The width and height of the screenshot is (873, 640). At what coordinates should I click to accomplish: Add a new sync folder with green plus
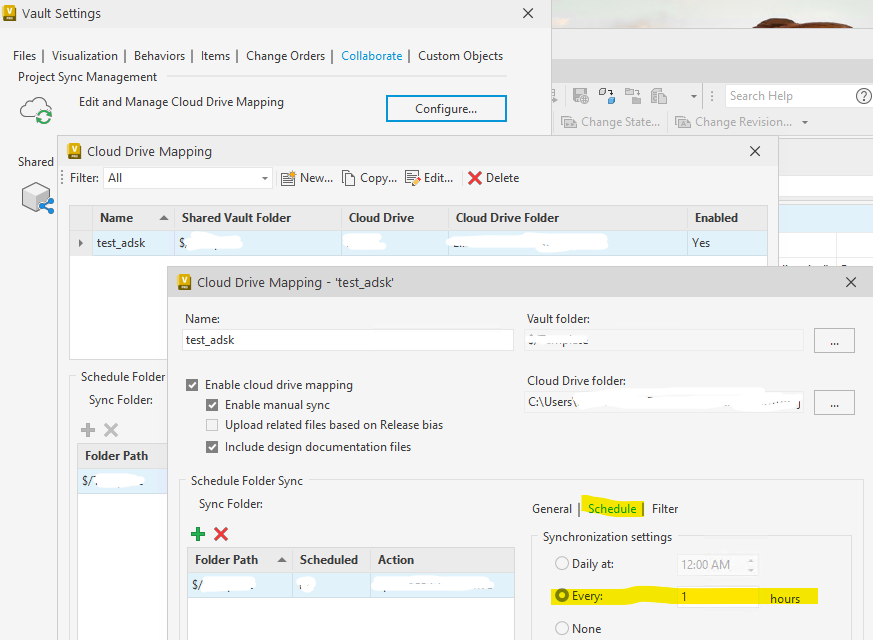tap(197, 533)
